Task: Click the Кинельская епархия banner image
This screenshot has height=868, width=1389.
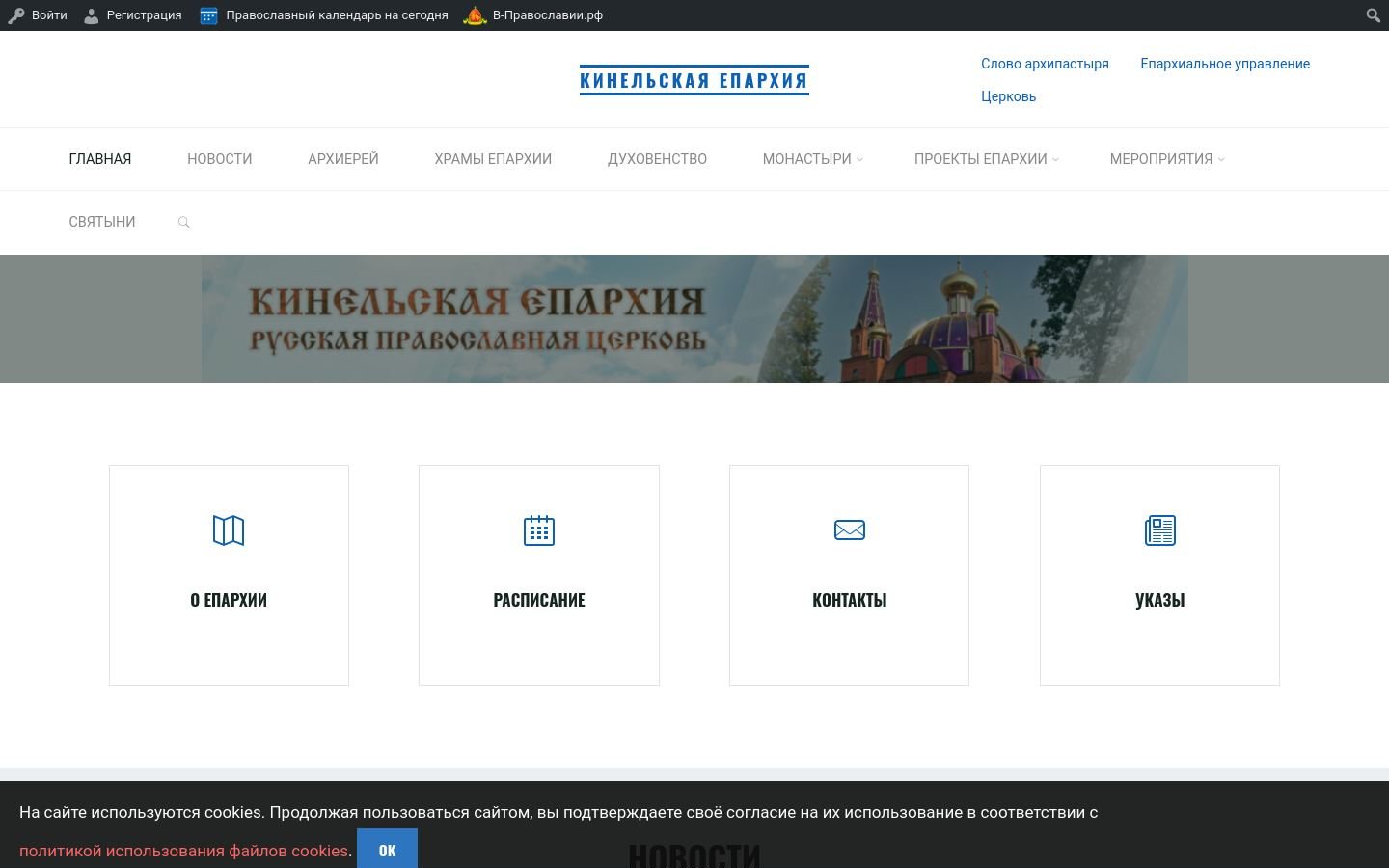Action: point(694,318)
